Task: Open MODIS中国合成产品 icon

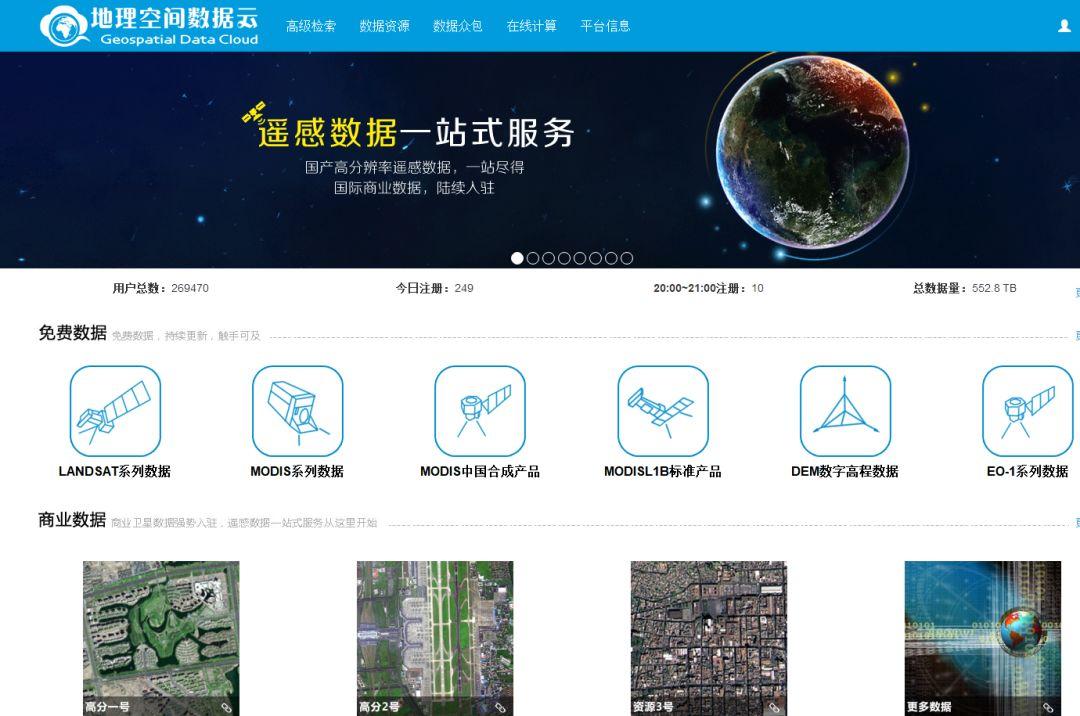Action: coord(480,411)
